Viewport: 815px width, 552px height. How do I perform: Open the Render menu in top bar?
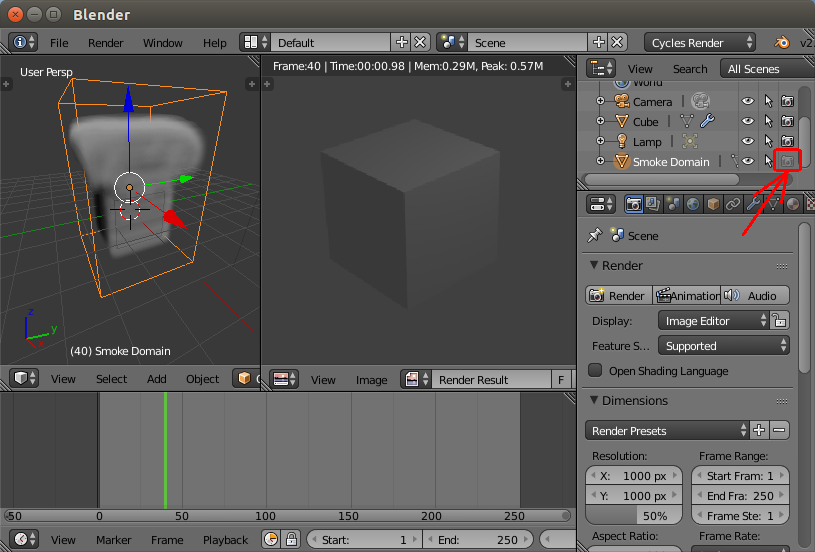coord(106,43)
